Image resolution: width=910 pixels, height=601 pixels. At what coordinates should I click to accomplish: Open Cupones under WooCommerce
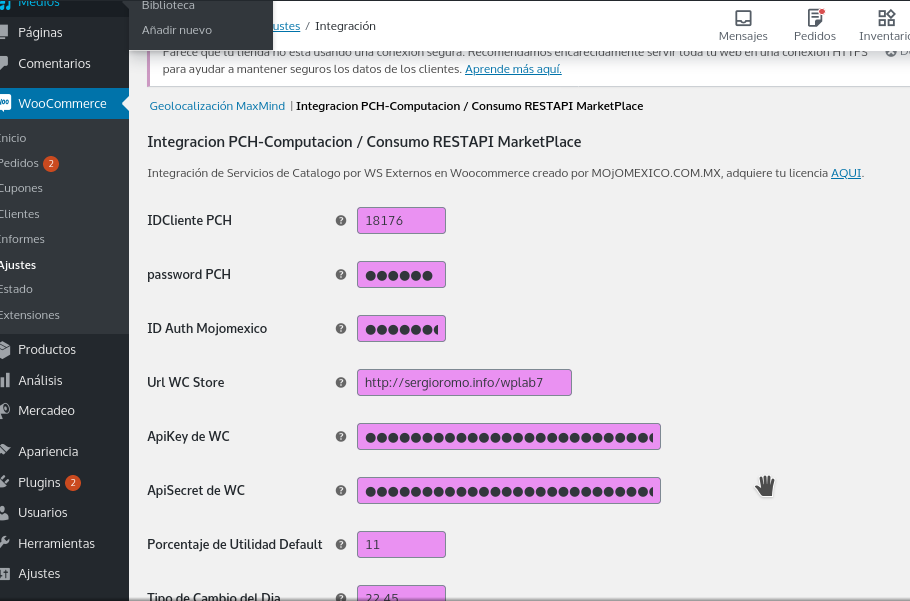(x=21, y=189)
